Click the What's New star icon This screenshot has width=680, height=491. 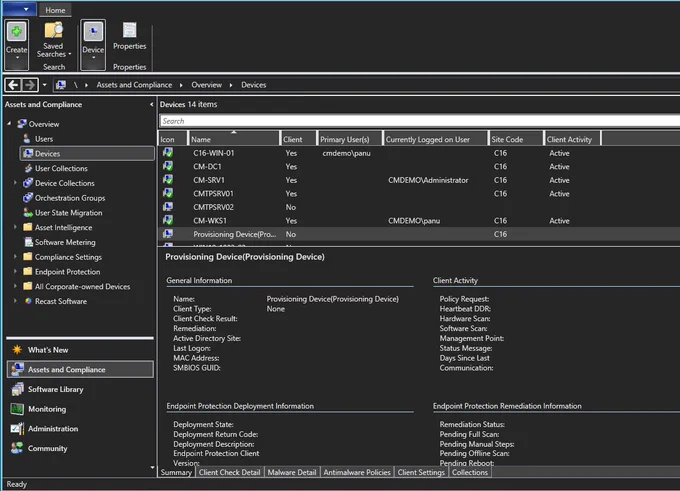[17, 350]
